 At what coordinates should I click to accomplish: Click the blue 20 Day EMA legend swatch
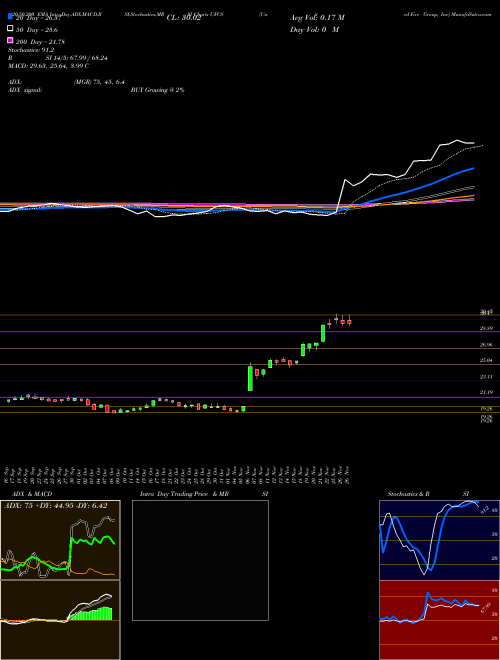pyautogui.click(x=10, y=17)
